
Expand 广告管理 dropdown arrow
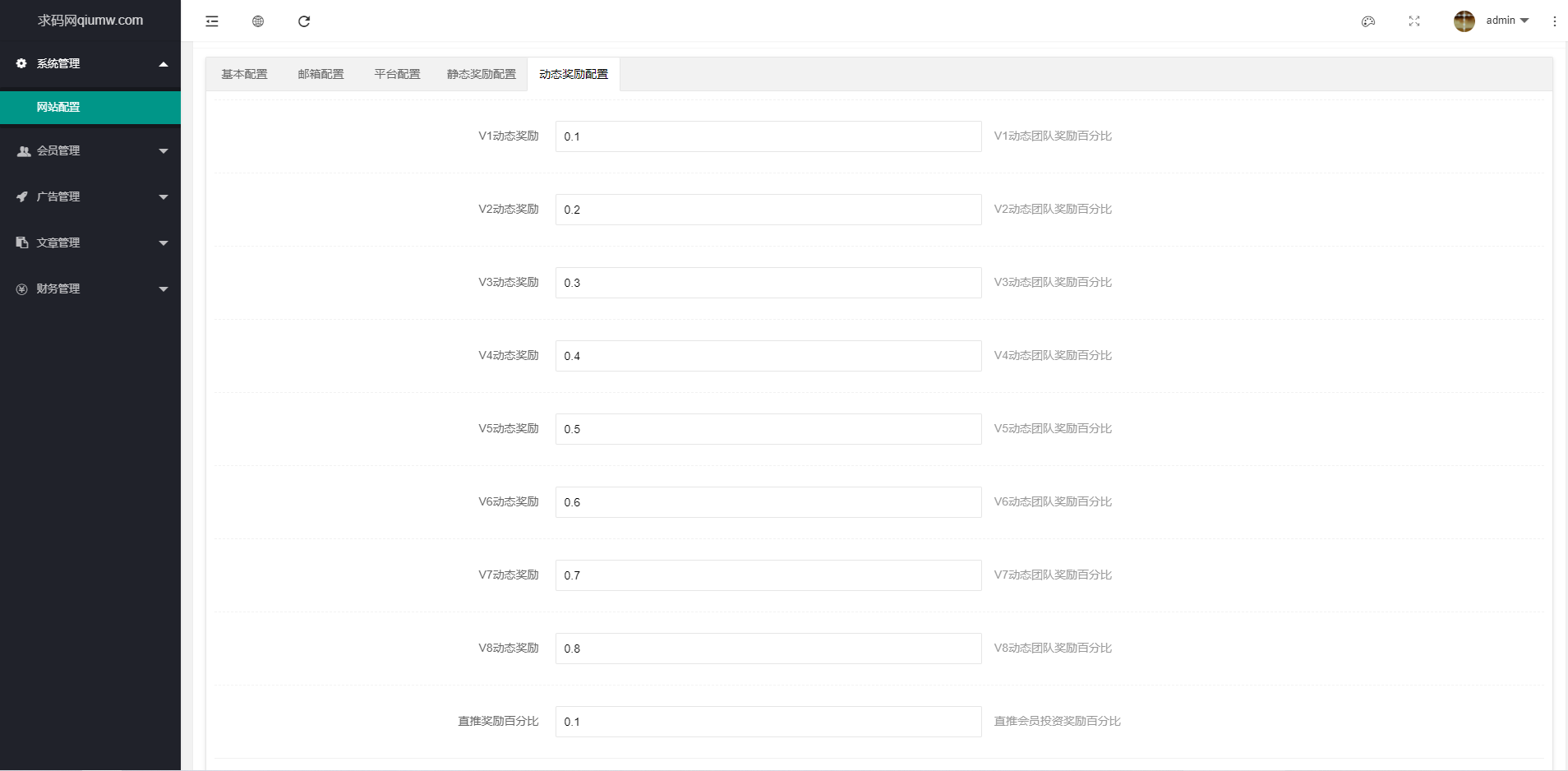click(x=164, y=197)
